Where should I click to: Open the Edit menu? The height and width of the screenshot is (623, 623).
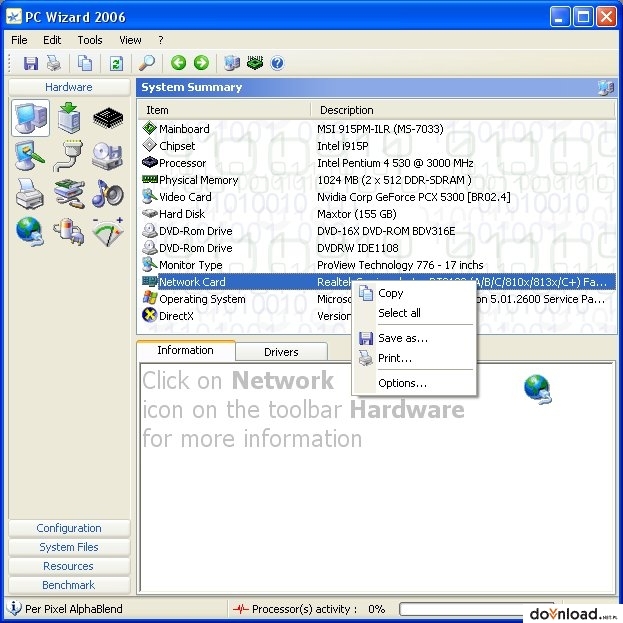52,40
